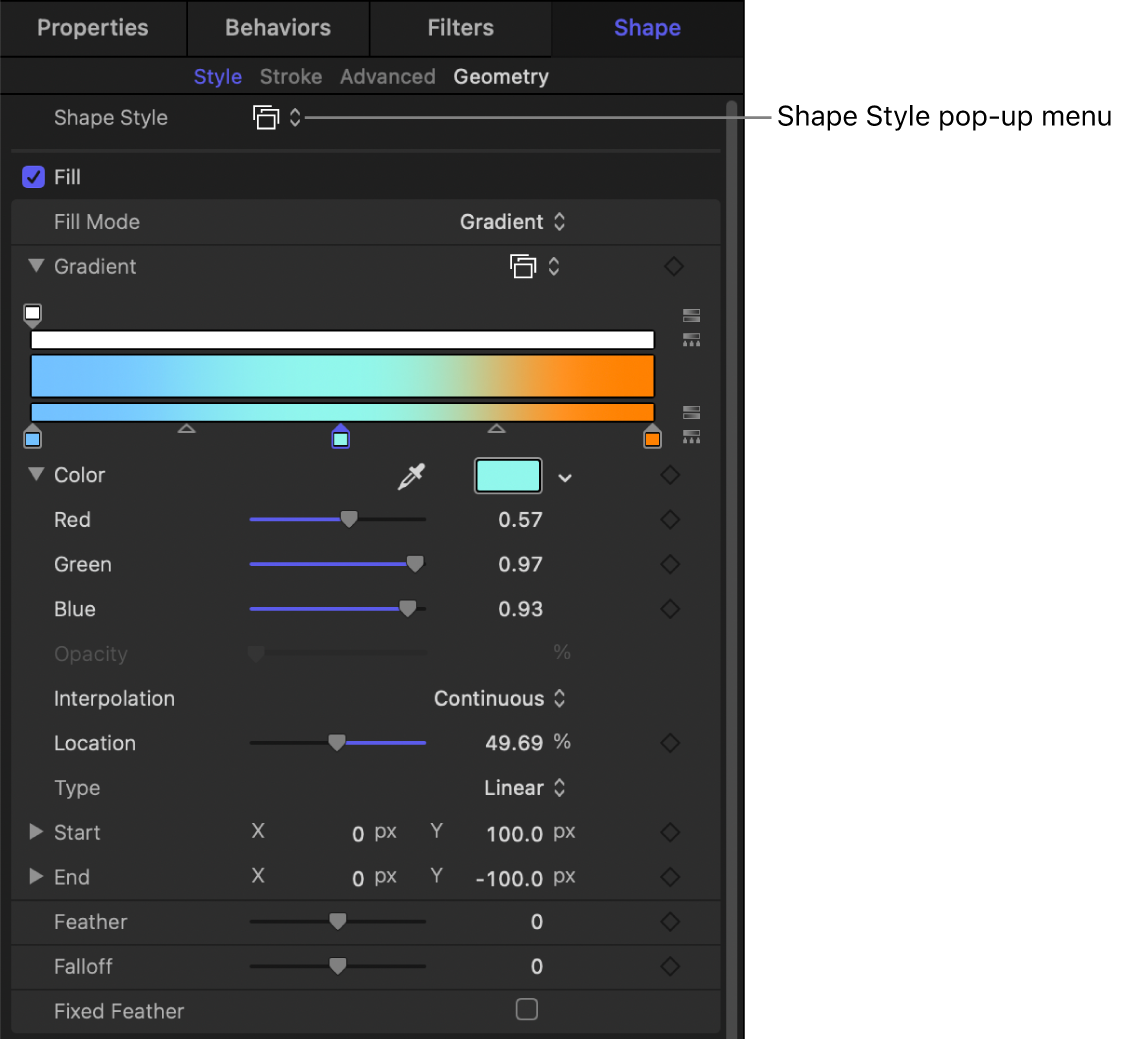
Task: Switch to the Filters pane
Action: click(460, 27)
